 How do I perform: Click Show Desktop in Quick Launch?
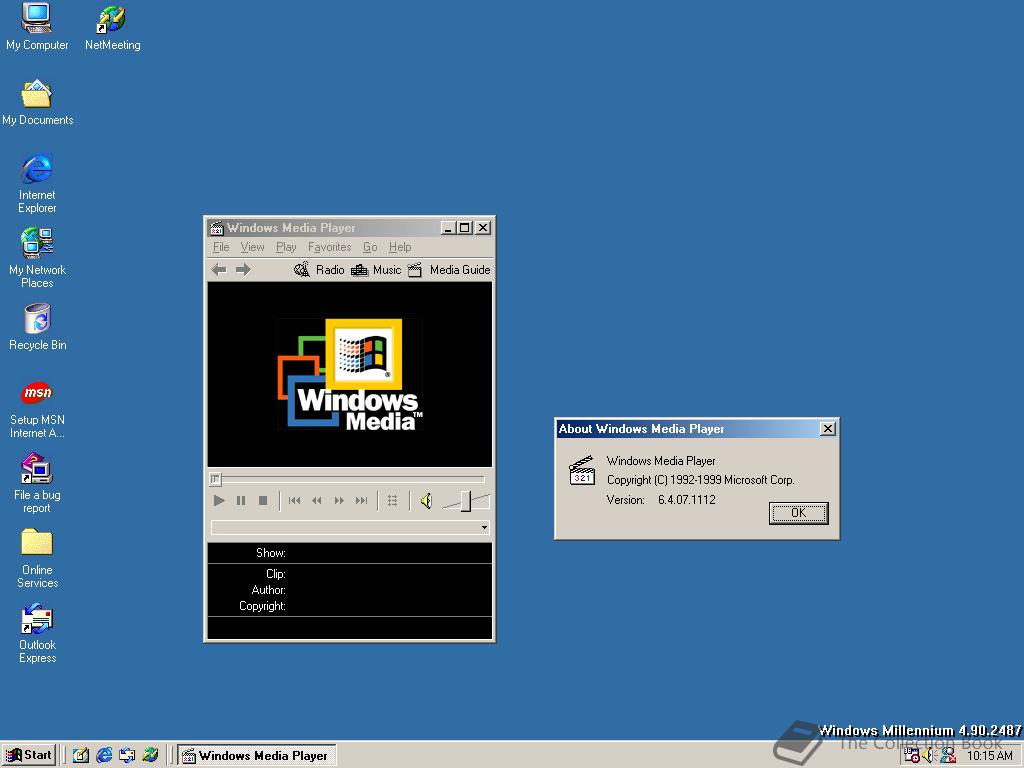[x=81, y=755]
